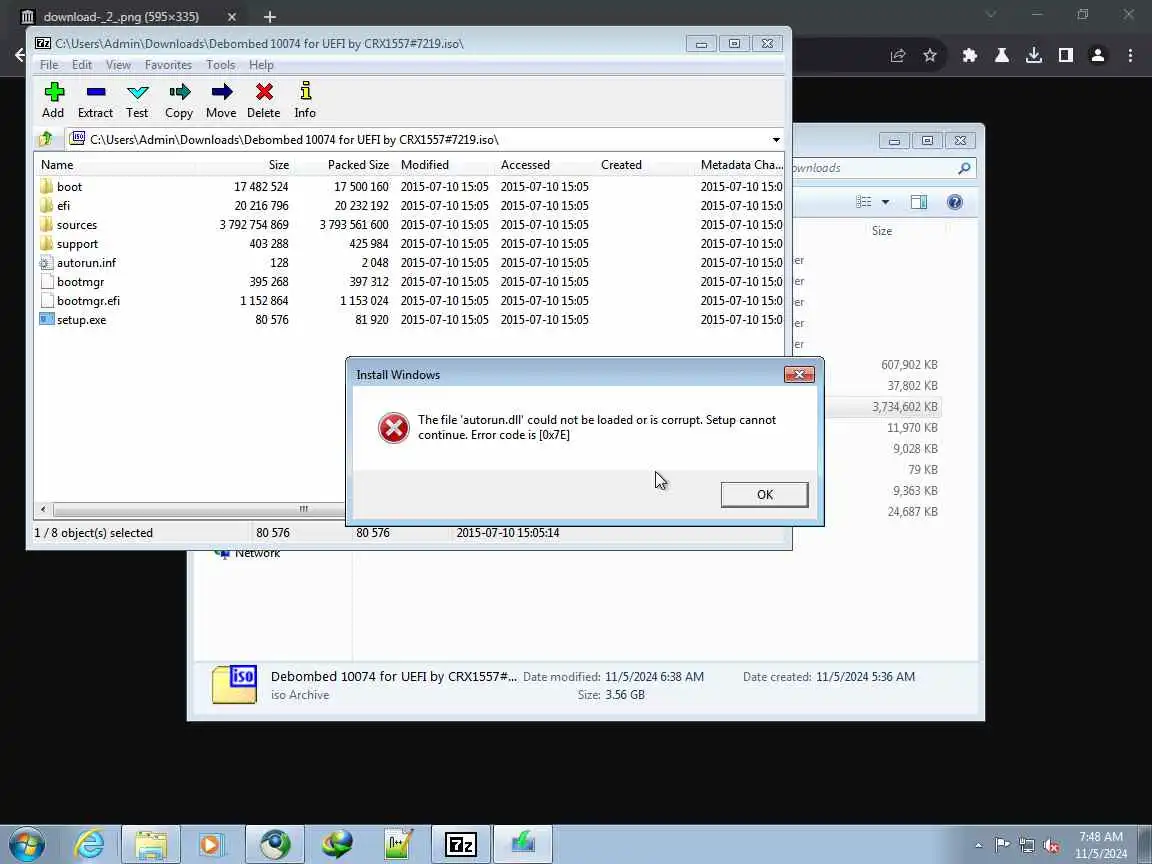1152x864 pixels.
Task: Click the Explorer view options icon
Action: (864, 202)
